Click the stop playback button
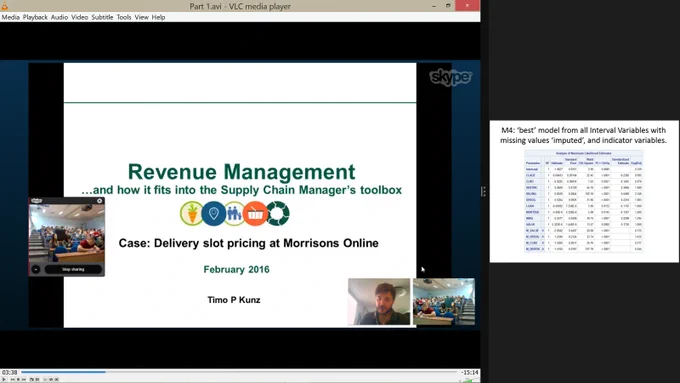This screenshot has width=680, height=383. (x=18, y=380)
